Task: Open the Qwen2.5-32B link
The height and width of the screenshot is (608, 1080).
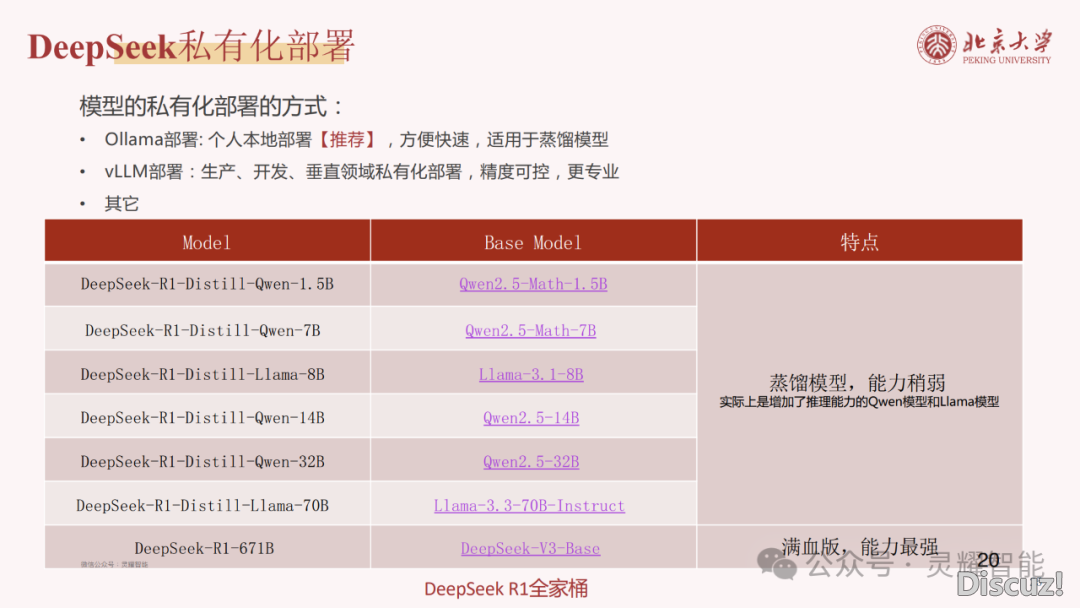Action: (531, 462)
